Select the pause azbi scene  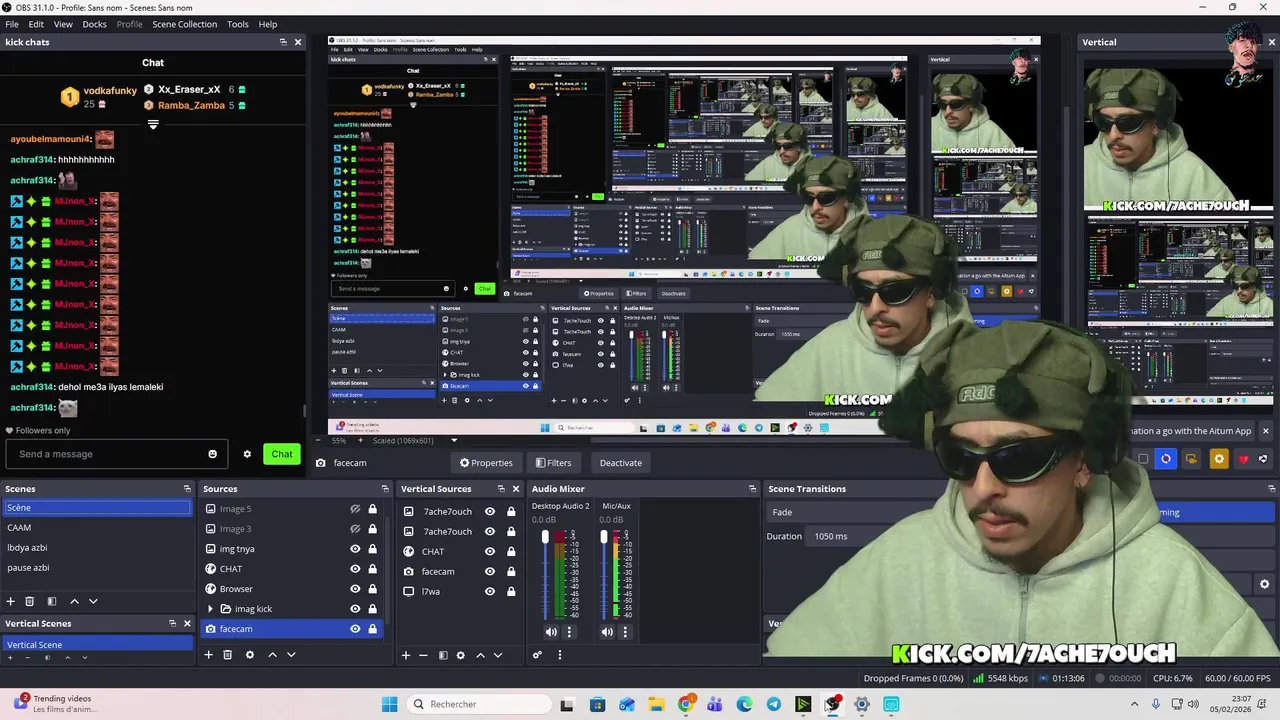[96, 568]
